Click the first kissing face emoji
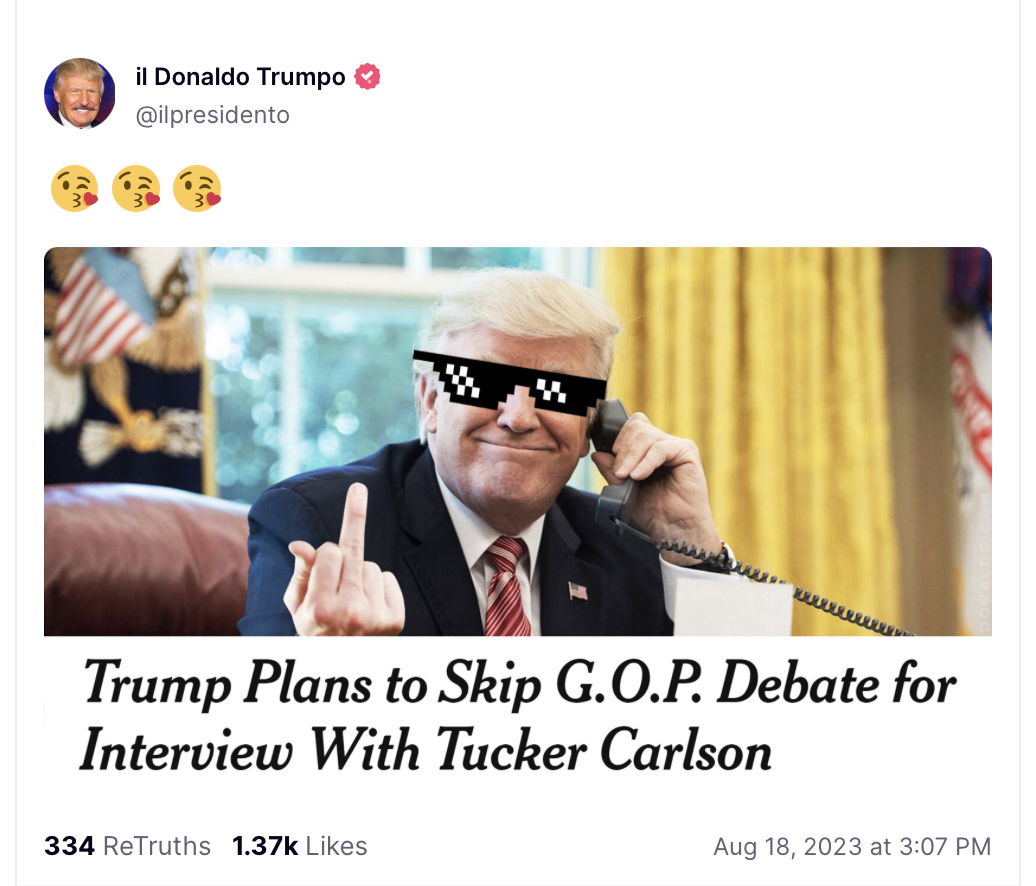1036x886 pixels. pos(75,188)
